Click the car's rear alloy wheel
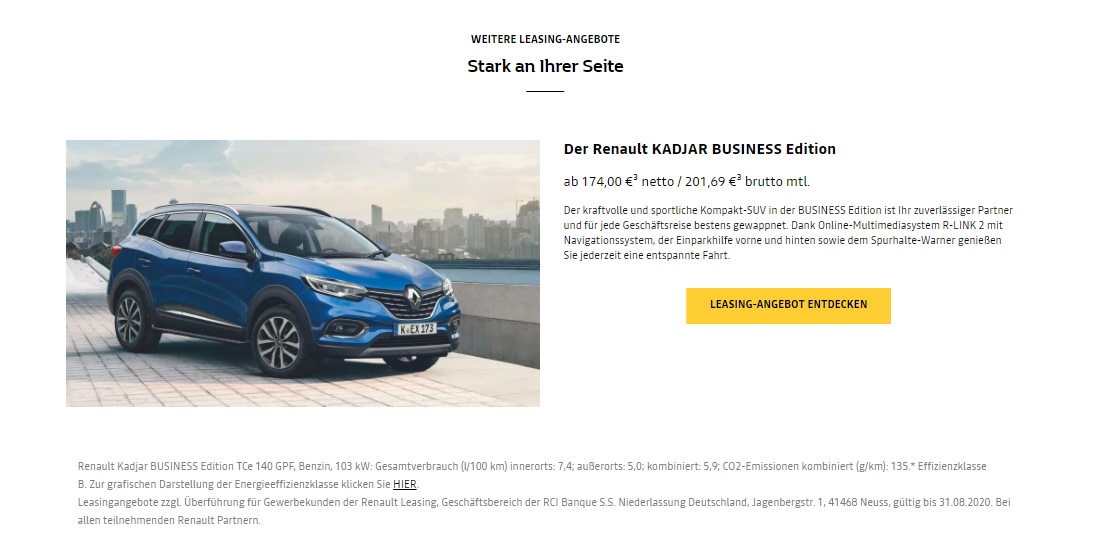The width and height of the screenshot is (1120, 545). point(131,321)
